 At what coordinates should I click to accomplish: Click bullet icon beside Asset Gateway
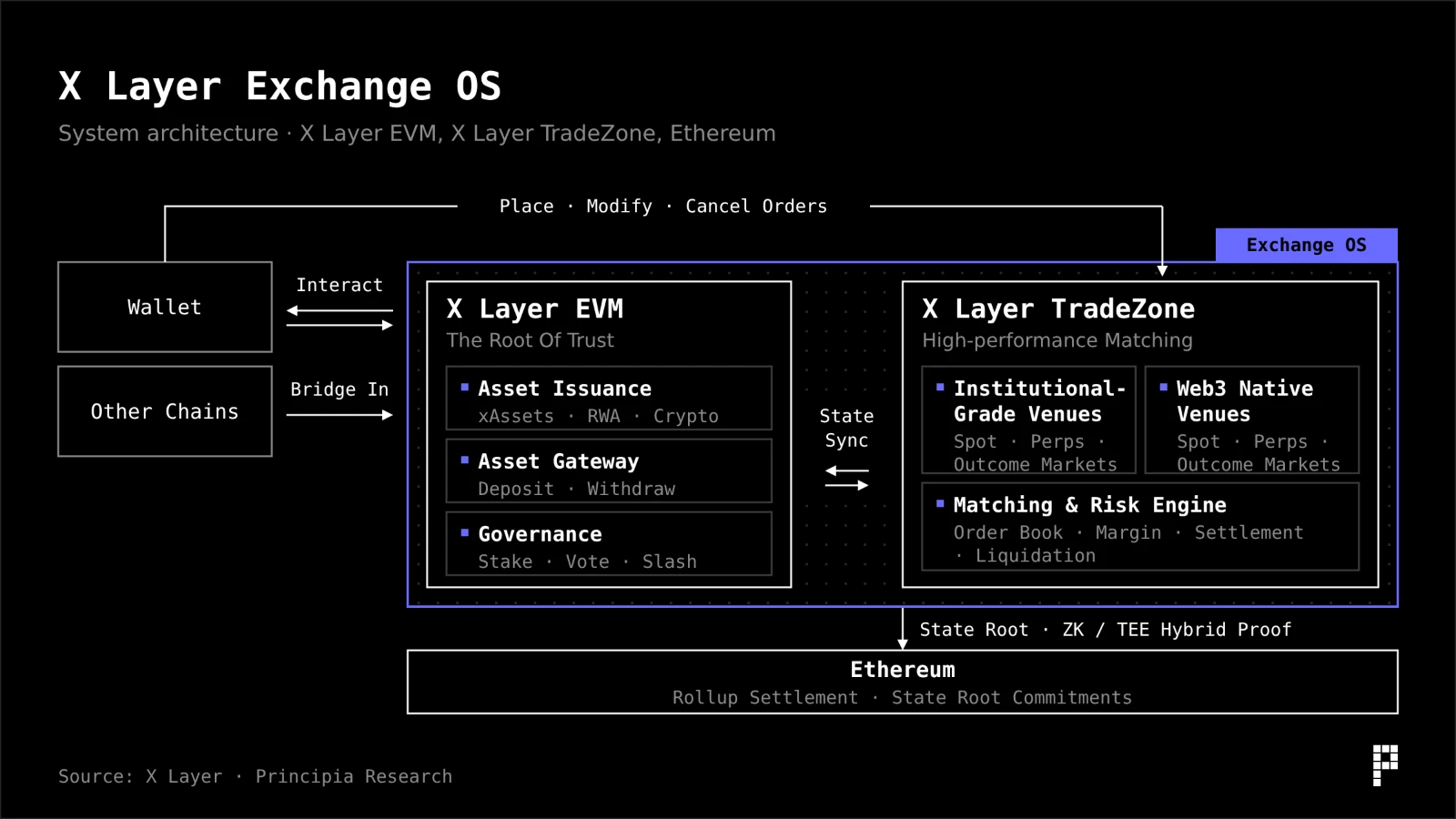[x=464, y=460]
